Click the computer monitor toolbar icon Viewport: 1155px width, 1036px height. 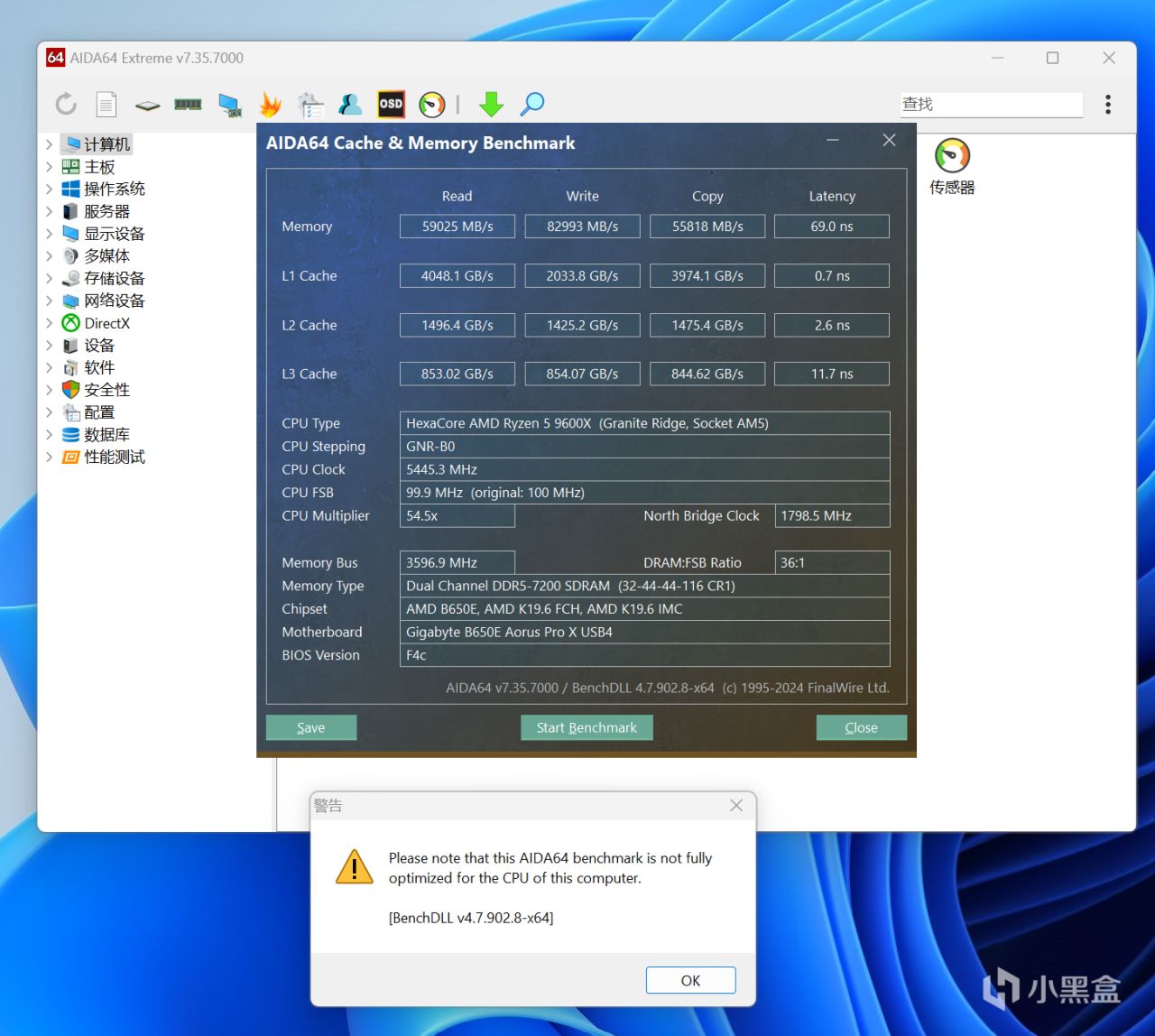pyautogui.click(x=230, y=106)
